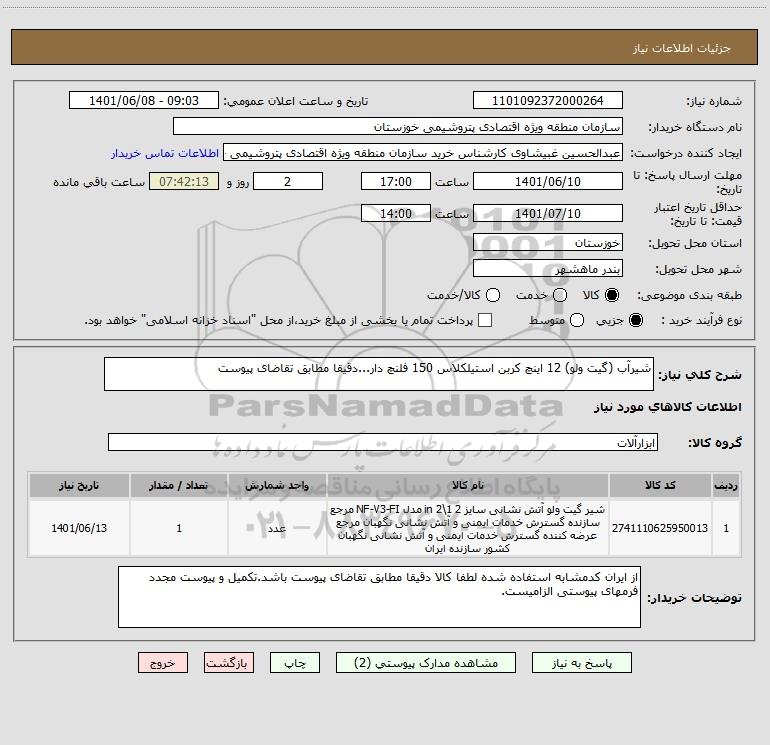Click the buyer organization name field
Screen dimensions: 770x745
[398, 126]
